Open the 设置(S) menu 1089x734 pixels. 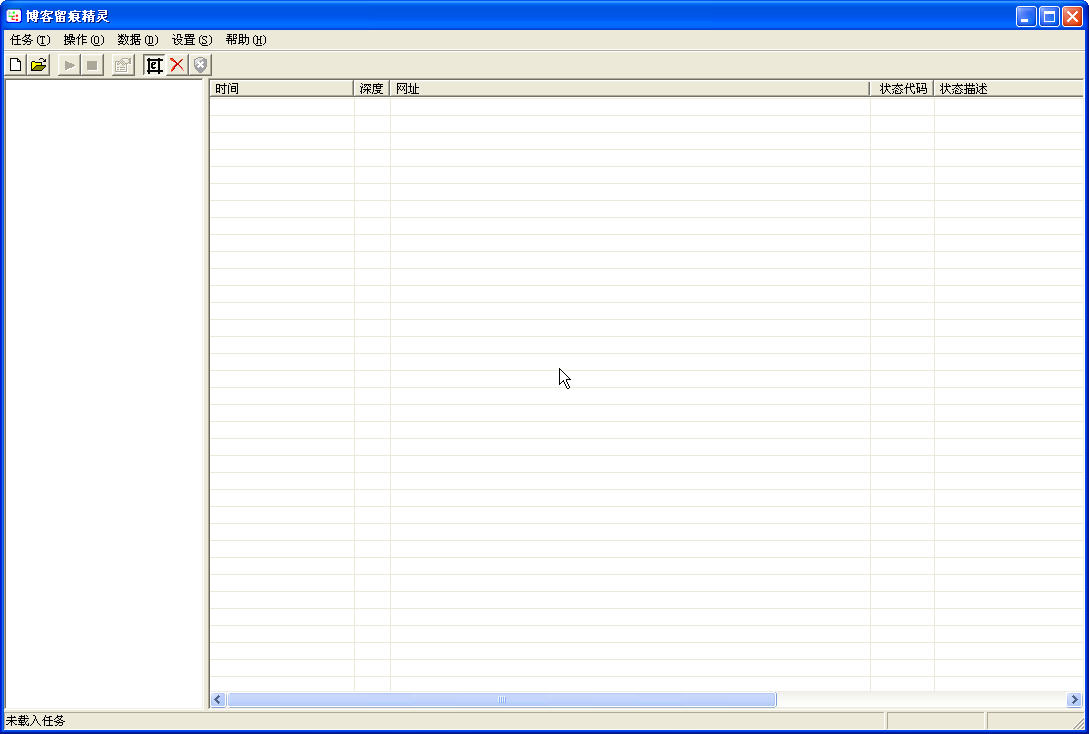coord(192,40)
